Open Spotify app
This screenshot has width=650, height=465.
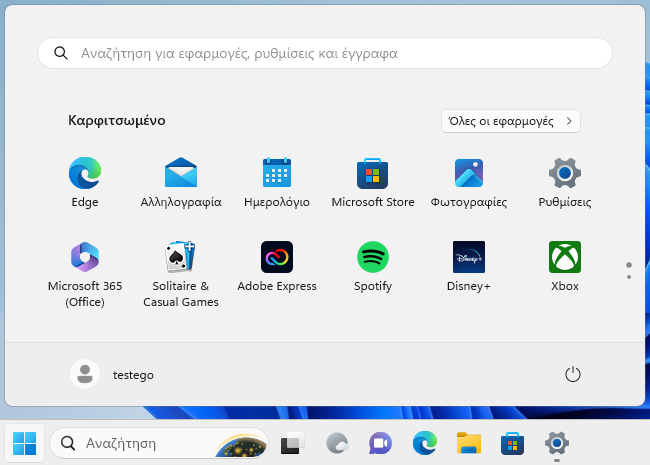pyautogui.click(x=373, y=267)
